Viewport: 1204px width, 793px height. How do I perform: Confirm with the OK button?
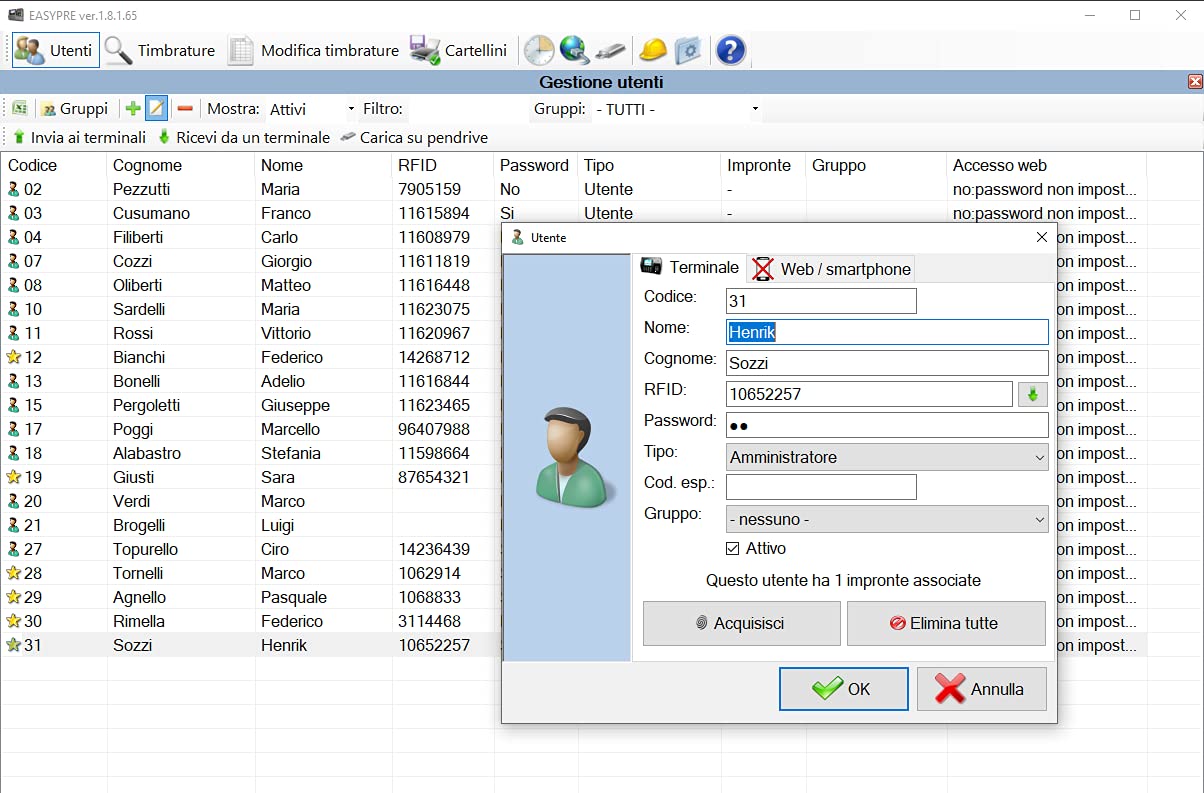844,689
